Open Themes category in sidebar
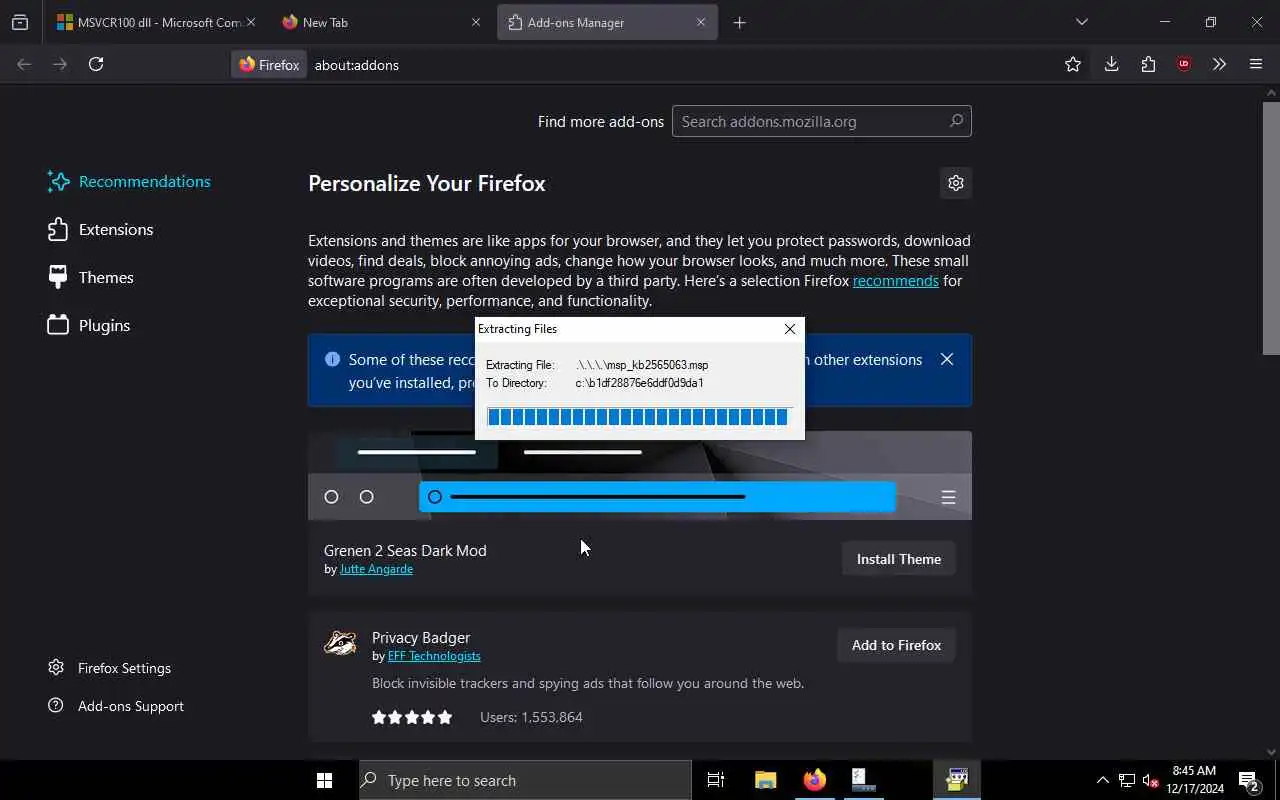This screenshot has width=1280, height=800. pos(90,277)
